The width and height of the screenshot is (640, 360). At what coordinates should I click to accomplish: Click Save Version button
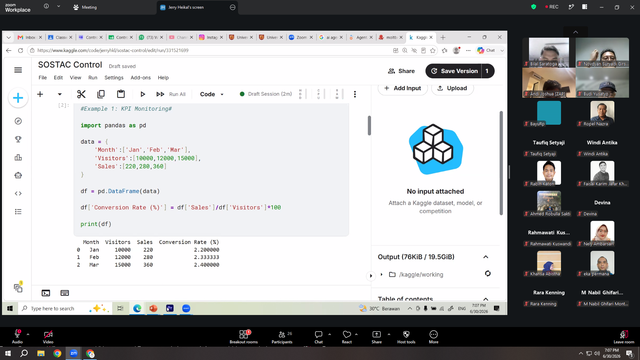(x=454, y=71)
